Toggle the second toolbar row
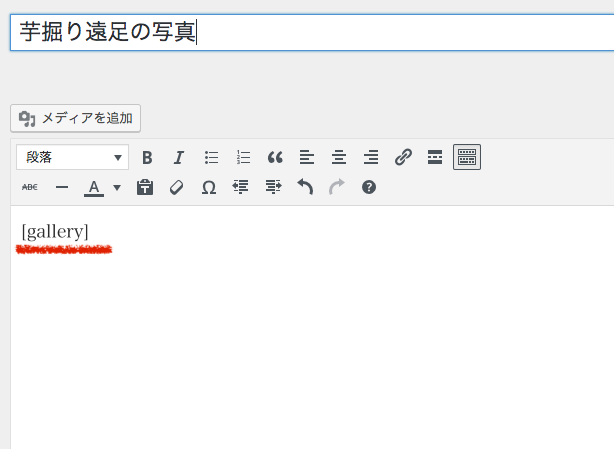Screen dimensions: 614x449 [x=467, y=157]
